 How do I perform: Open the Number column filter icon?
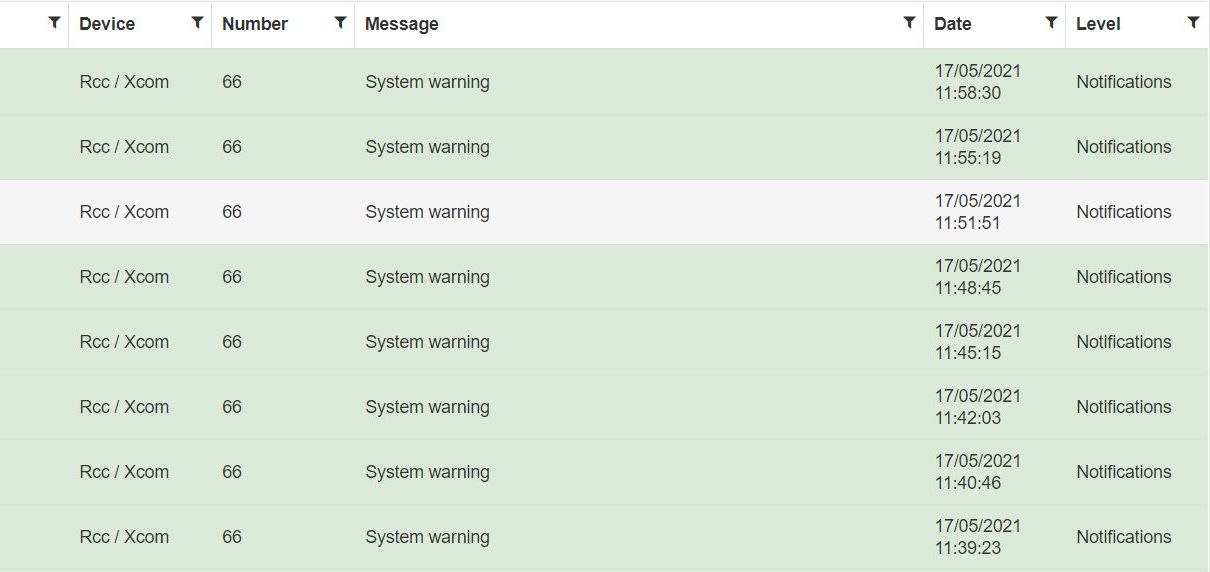340,22
